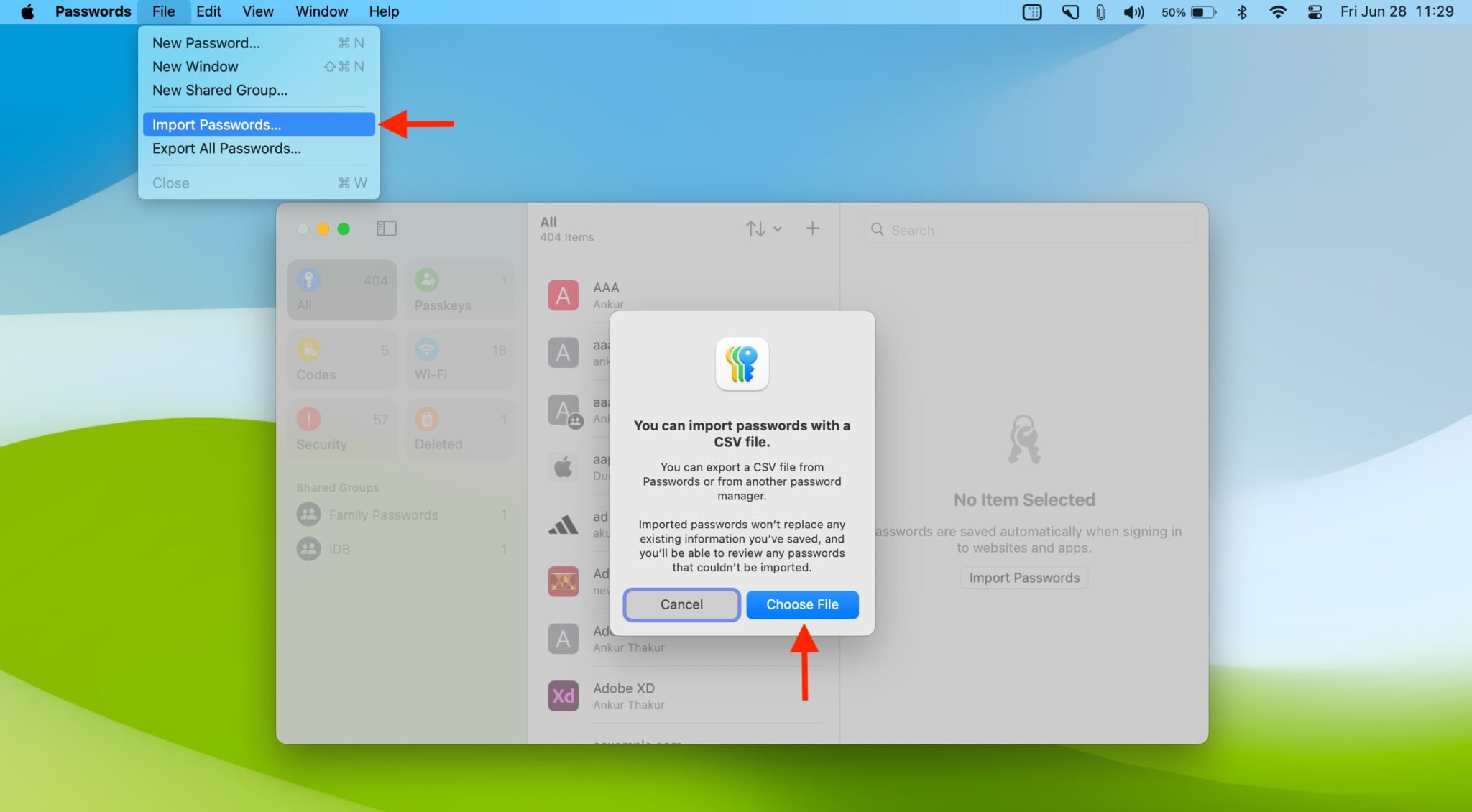Viewport: 1472px width, 812px height.
Task: Select Import Passwords menu item
Action: [x=216, y=124]
